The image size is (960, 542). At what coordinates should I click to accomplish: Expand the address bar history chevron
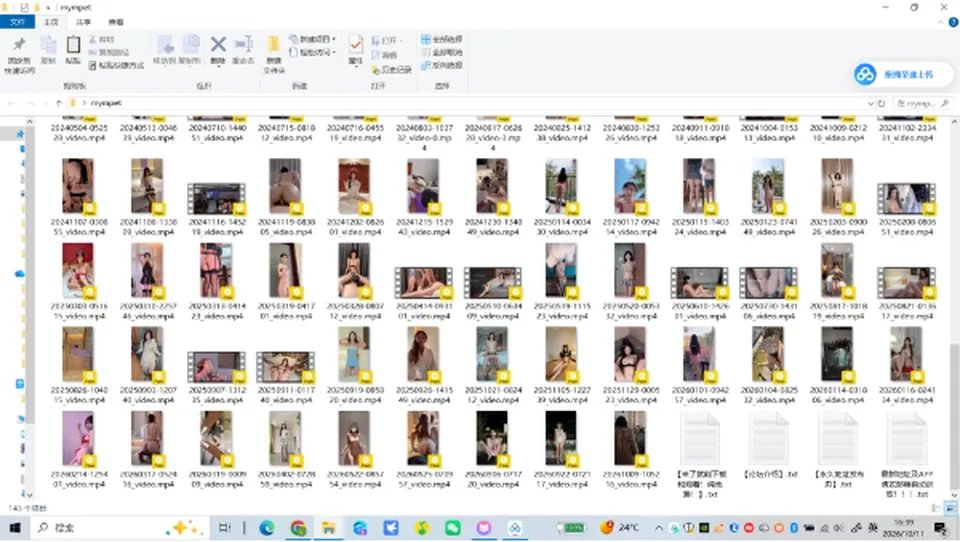tap(870, 104)
